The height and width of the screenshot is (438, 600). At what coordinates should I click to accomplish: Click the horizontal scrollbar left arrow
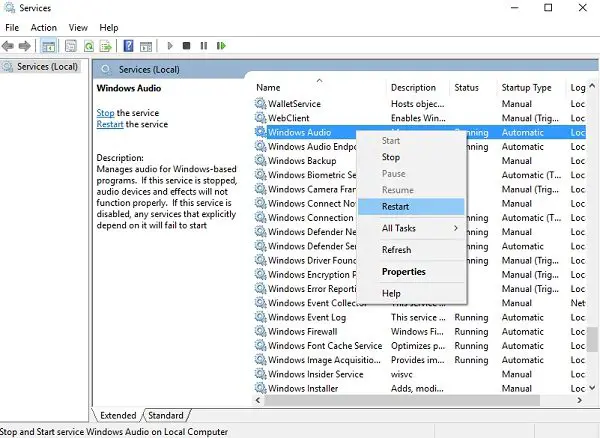point(258,400)
